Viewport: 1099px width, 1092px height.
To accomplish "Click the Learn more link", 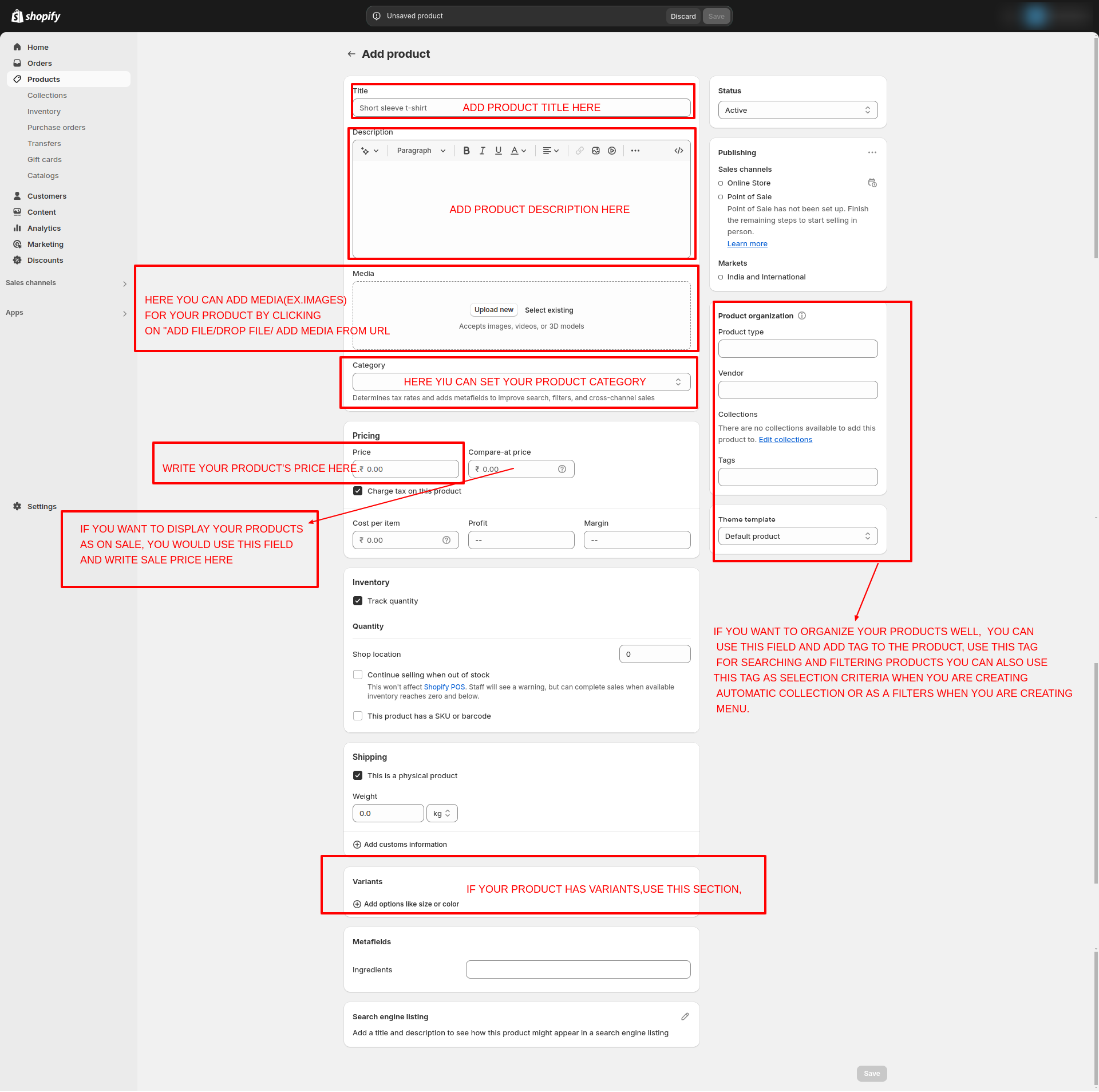I will [747, 243].
